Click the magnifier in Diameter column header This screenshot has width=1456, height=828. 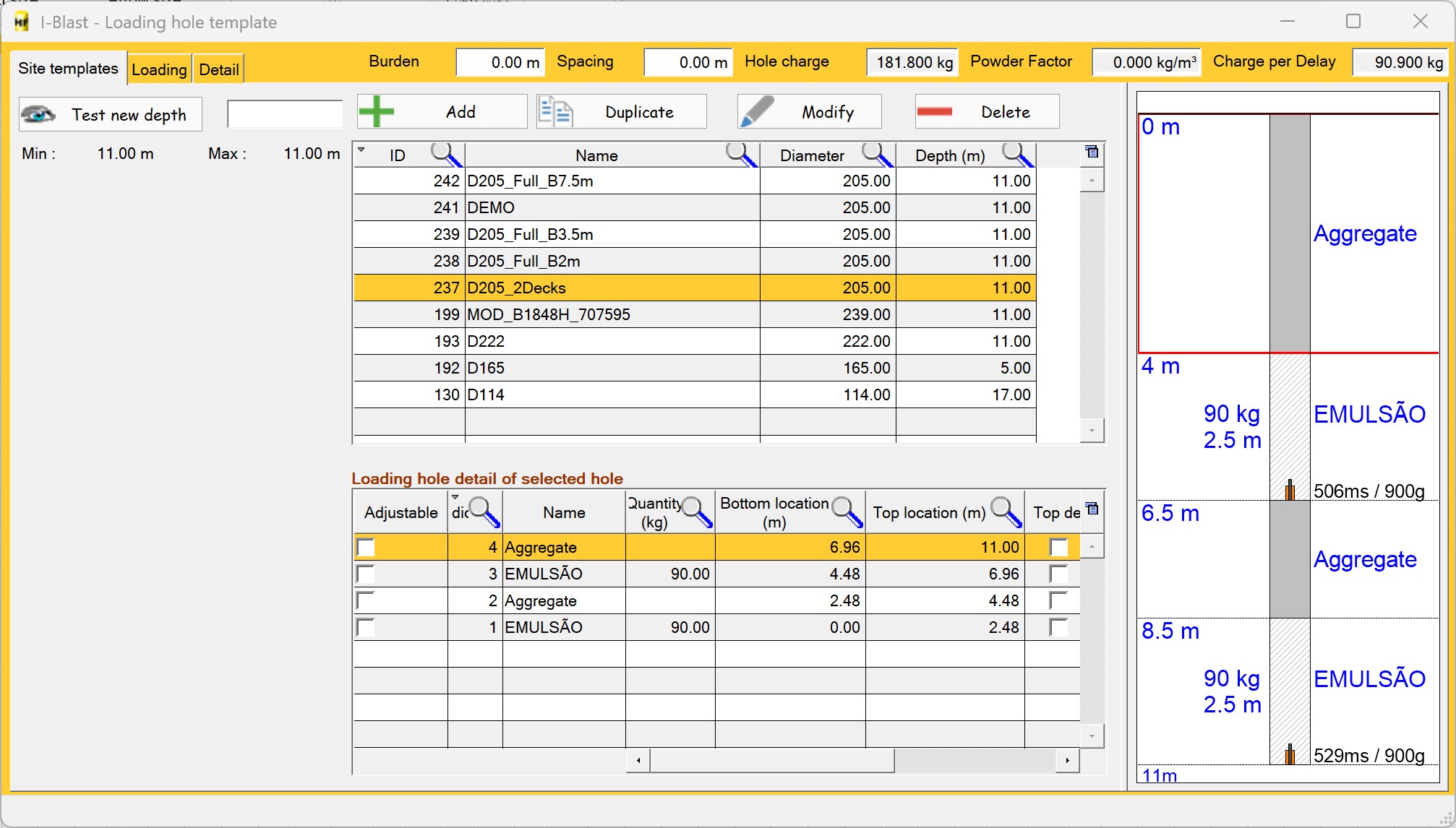tap(876, 154)
